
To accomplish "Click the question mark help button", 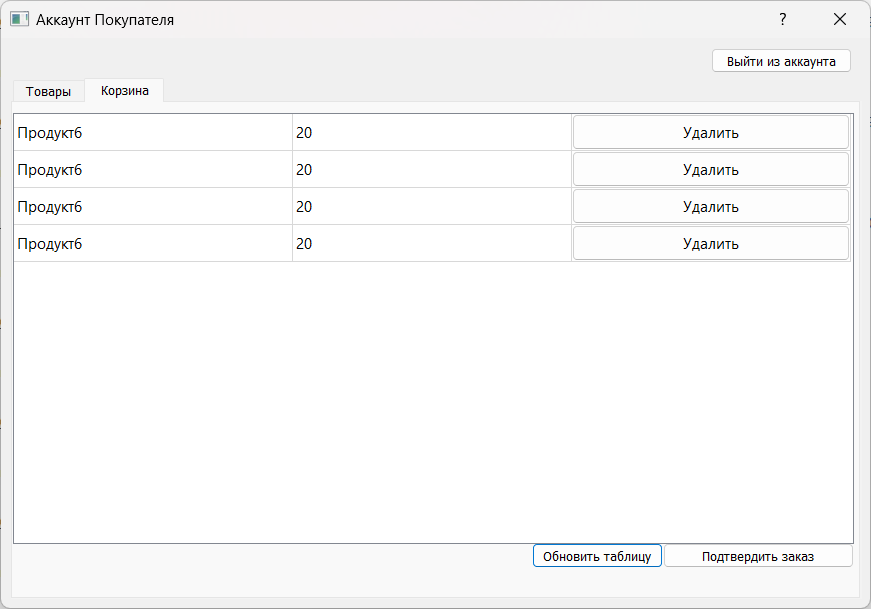I will tap(782, 19).
